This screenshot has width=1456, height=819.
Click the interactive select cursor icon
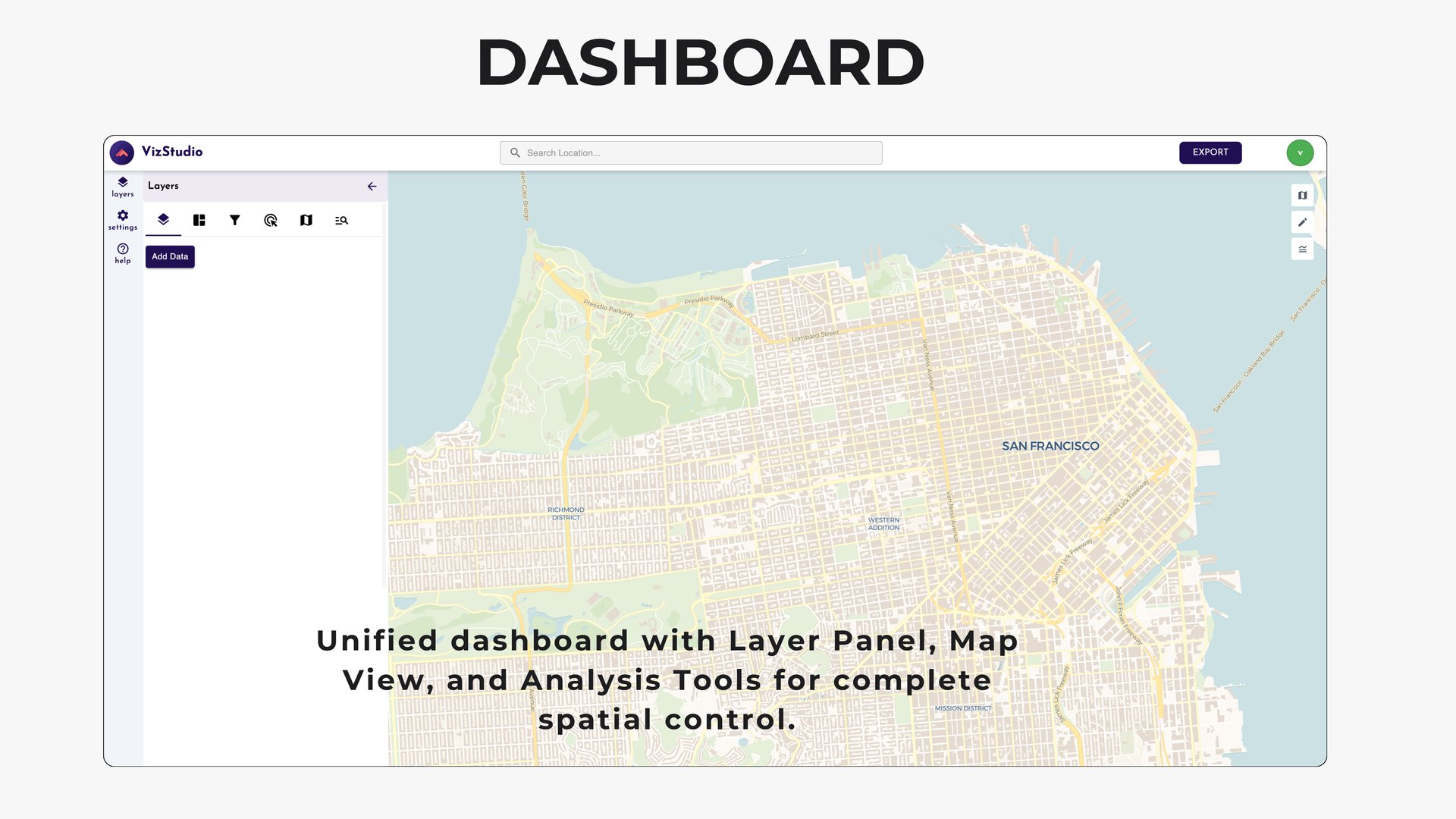(271, 220)
